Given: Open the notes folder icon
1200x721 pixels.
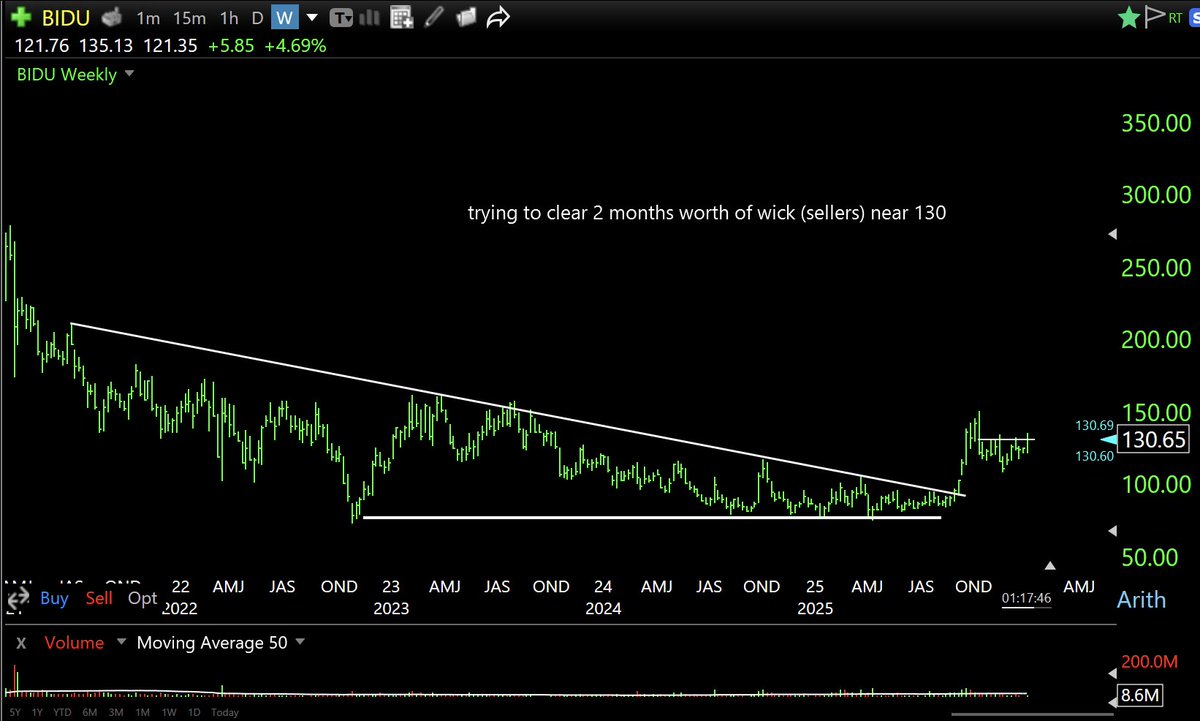Looking at the screenshot, I should [x=467, y=18].
